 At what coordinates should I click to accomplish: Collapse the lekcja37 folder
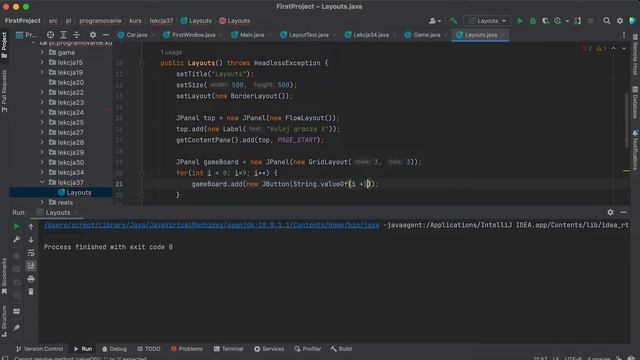(x=42, y=182)
